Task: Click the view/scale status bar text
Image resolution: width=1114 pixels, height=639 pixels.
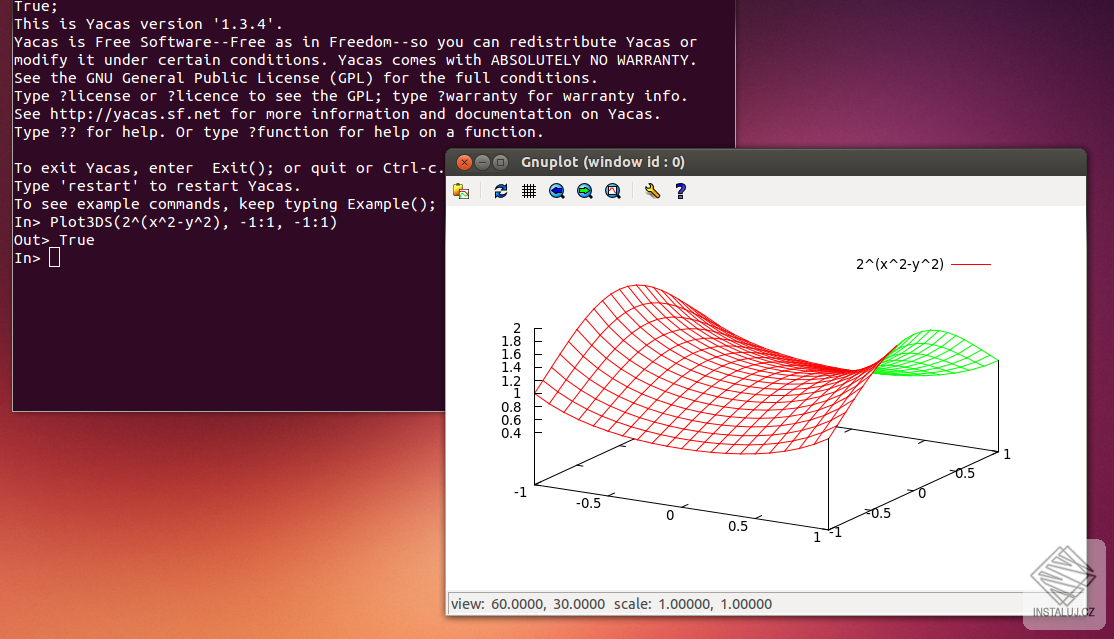Action: tap(611, 604)
